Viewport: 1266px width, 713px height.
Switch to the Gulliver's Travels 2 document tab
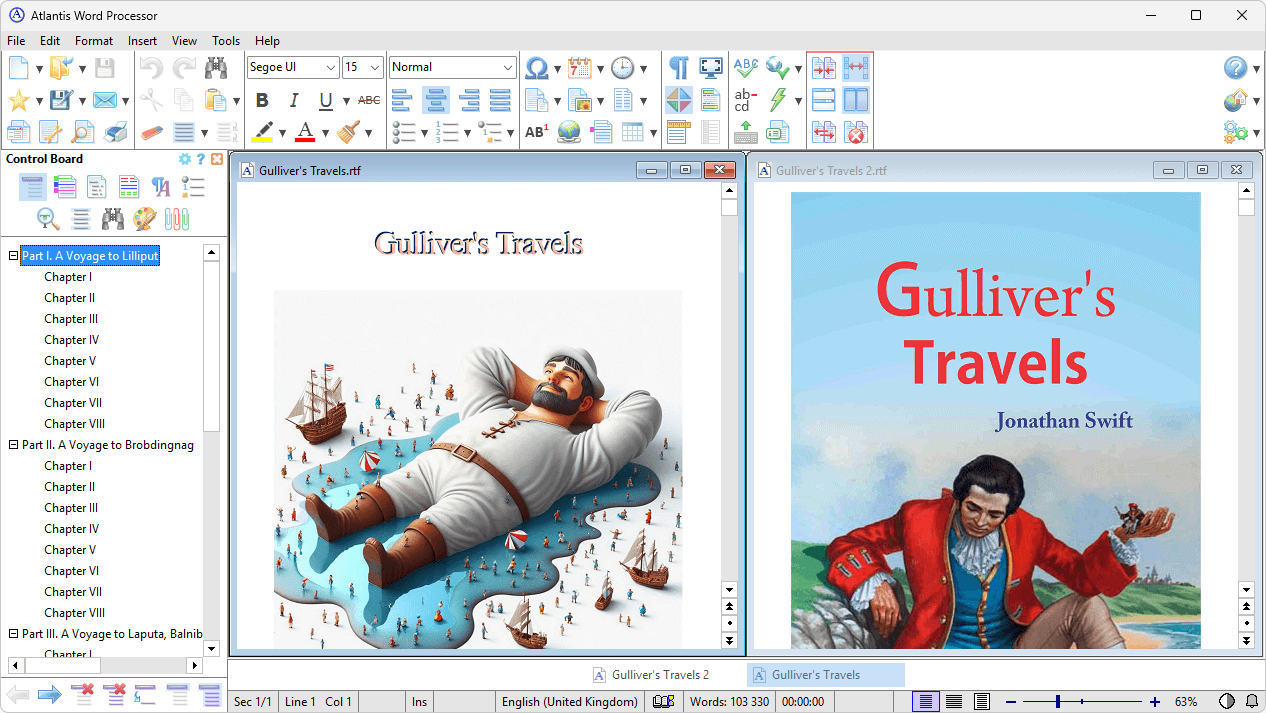coord(650,675)
